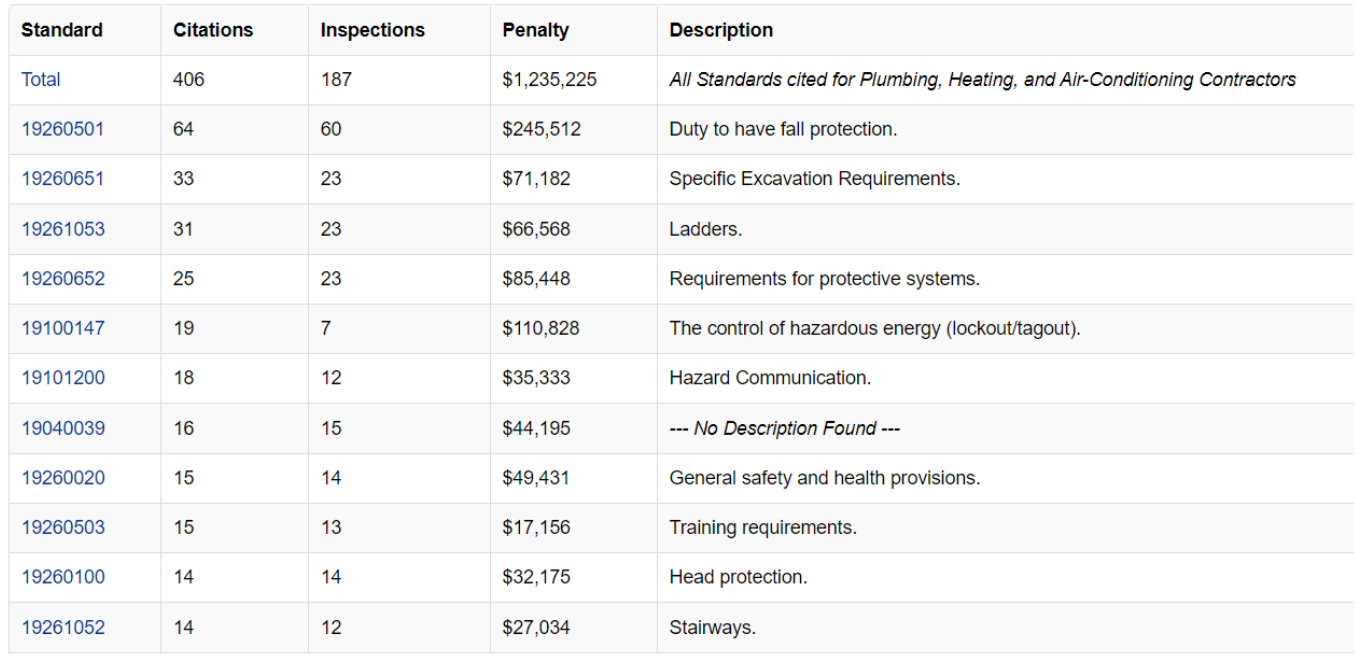Screen dimensions: 1357x657
Task: Open the 19261052 Stairways link
Action: (x=63, y=628)
